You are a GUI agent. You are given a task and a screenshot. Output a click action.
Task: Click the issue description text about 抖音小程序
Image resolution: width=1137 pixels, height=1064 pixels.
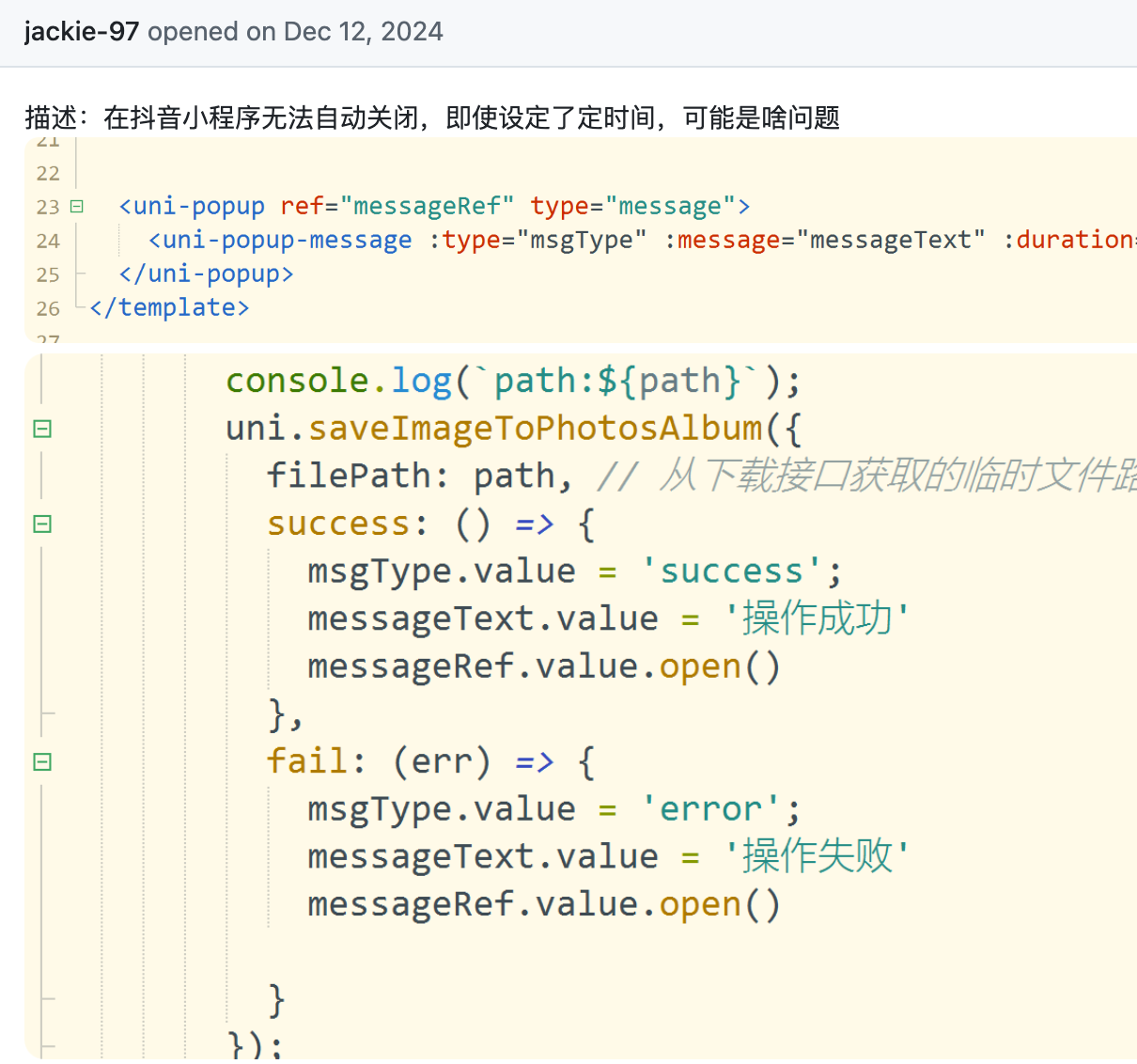tap(432, 118)
